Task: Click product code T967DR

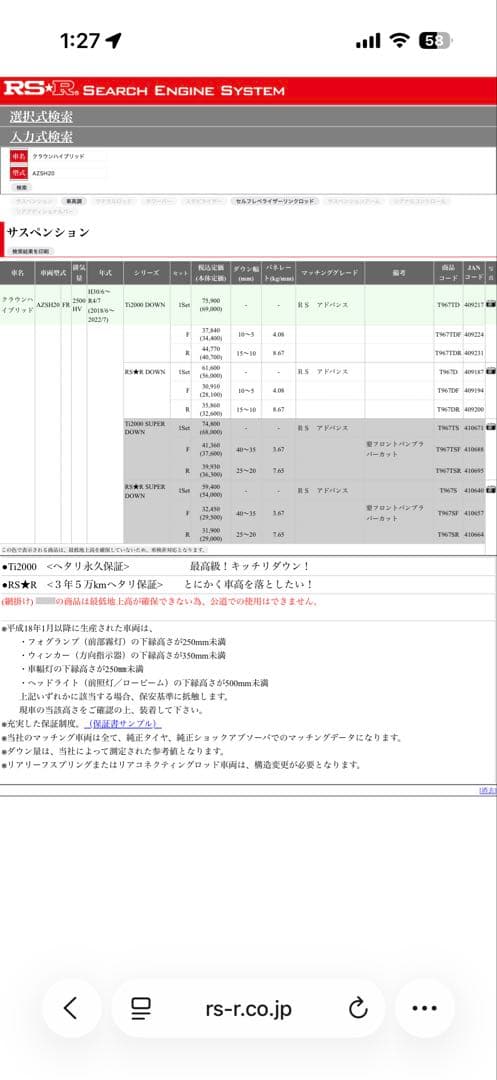Action: 448,408
